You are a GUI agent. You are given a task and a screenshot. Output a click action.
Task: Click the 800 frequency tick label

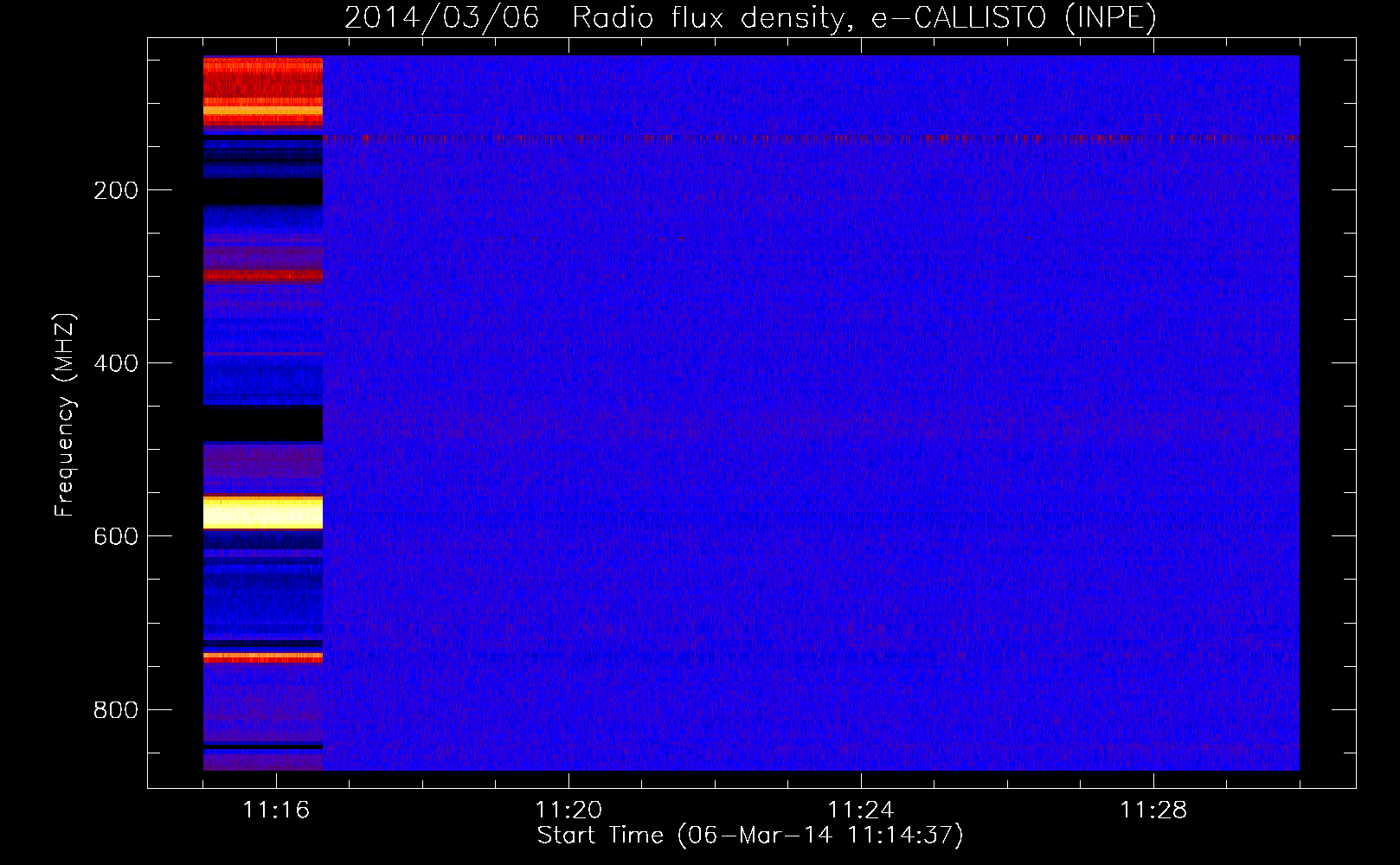pyautogui.click(x=116, y=710)
